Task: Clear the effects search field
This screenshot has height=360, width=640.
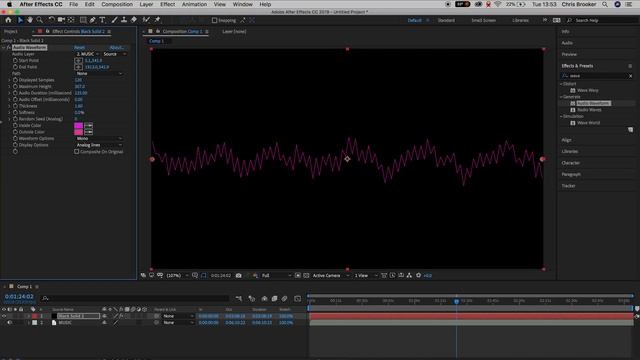Action: coord(631,76)
